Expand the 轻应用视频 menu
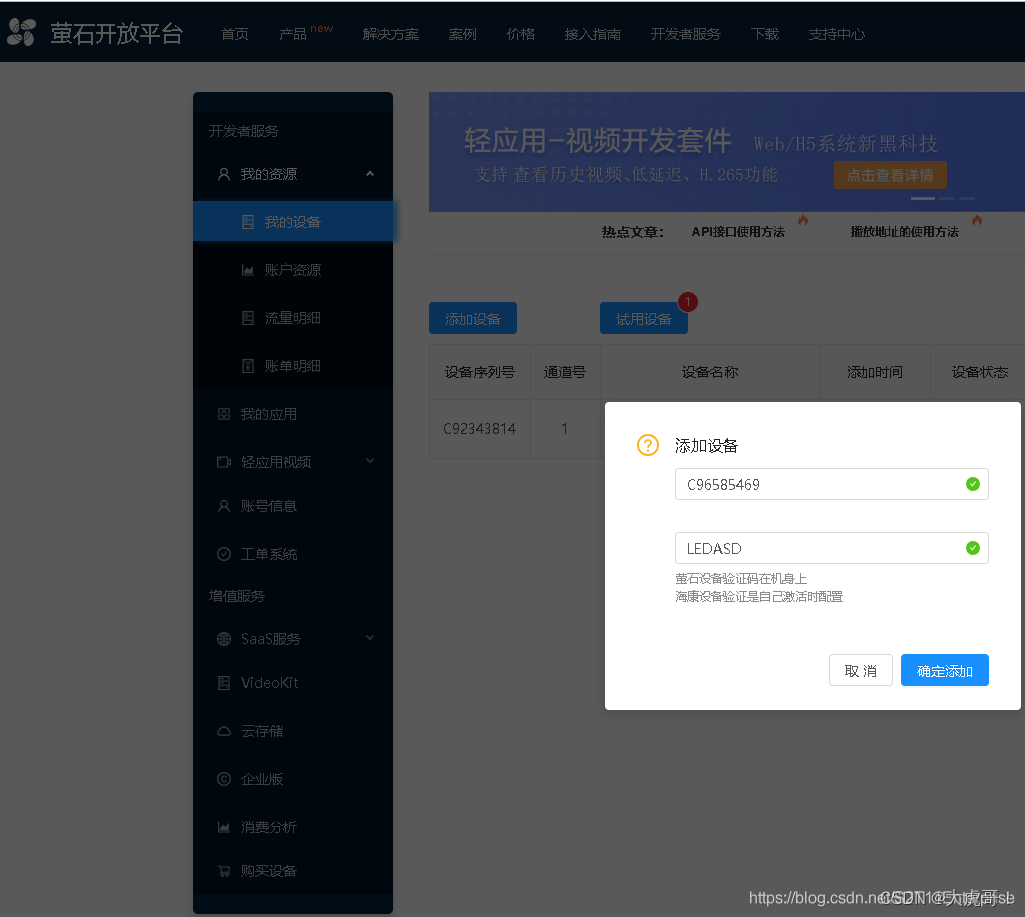This screenshot has width=1025, height=917. 369,461
